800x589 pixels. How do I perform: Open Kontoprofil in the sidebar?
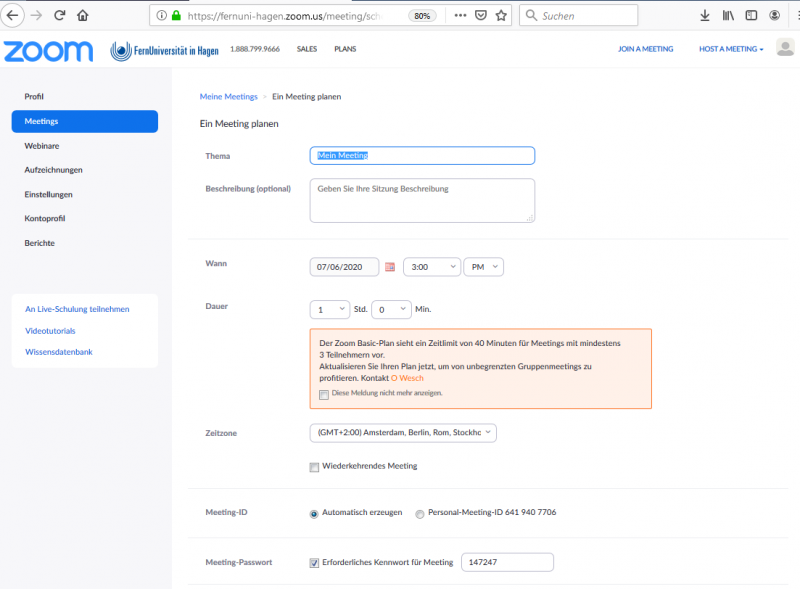point(45,218)
